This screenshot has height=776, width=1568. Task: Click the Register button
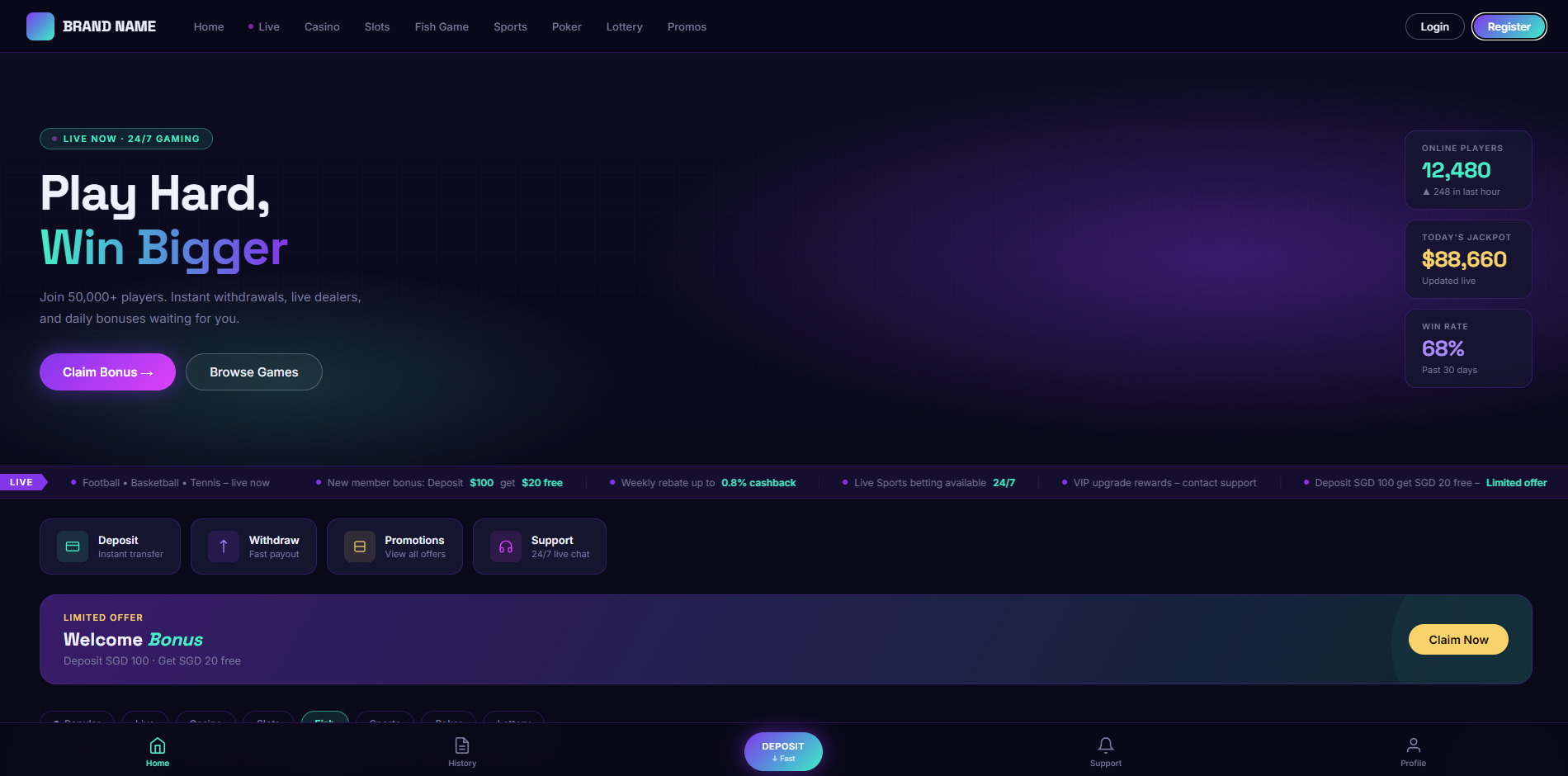pyautogui.click(x=1509, y=26)
